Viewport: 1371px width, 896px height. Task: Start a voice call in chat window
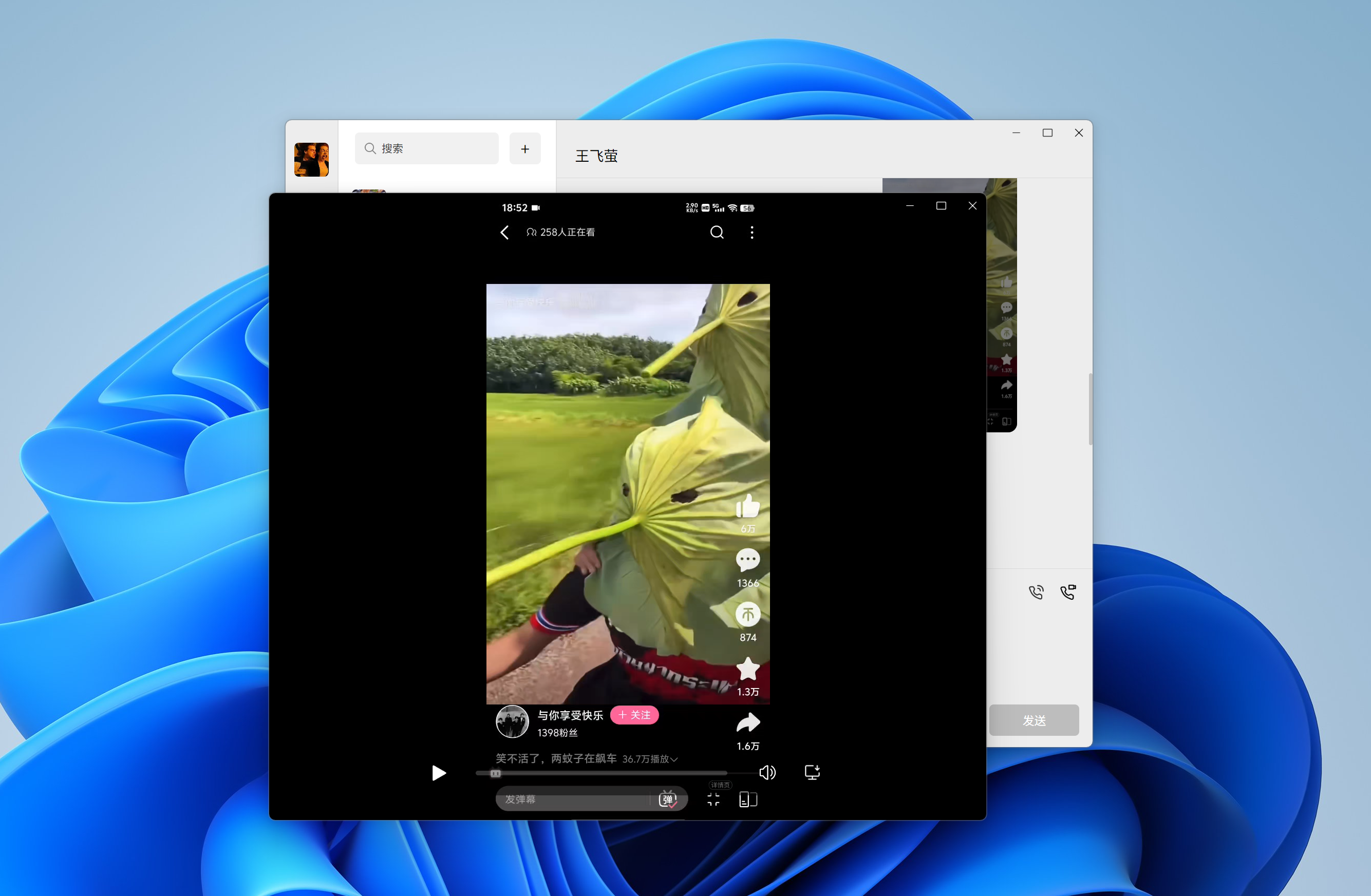pos(1036,592)
